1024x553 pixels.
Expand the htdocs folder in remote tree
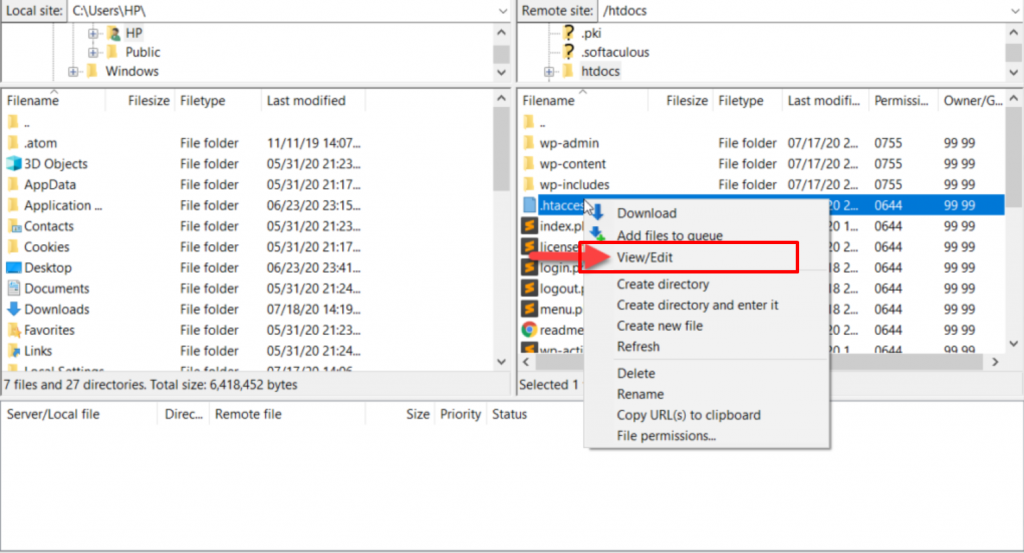pyautogui.click(x=549, y=71)
